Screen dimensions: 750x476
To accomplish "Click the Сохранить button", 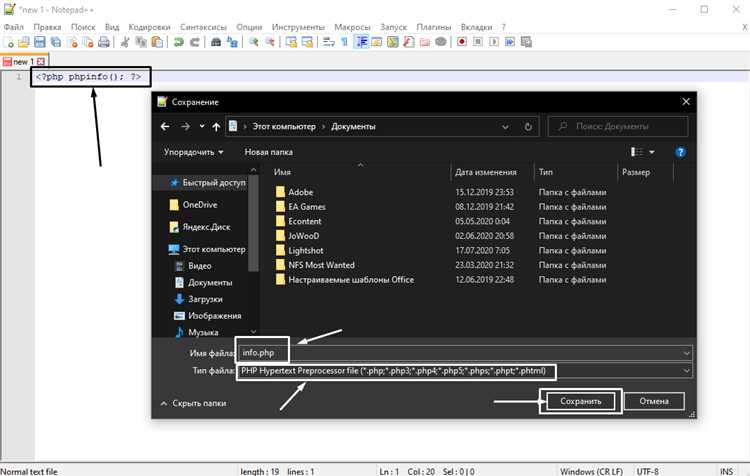I will (581, 401).
